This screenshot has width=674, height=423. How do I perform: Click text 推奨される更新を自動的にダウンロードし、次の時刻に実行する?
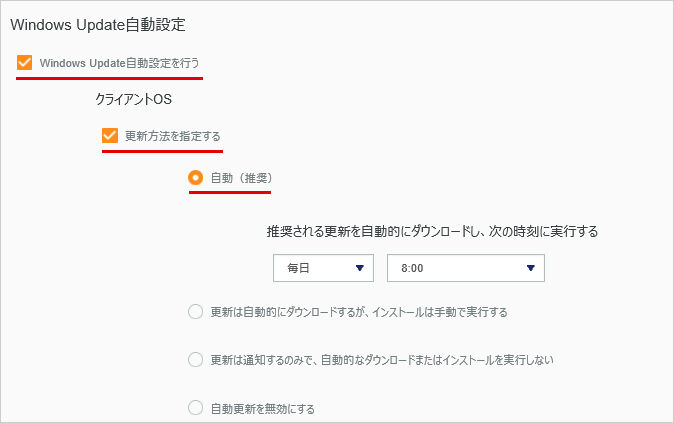click(432, 231)
